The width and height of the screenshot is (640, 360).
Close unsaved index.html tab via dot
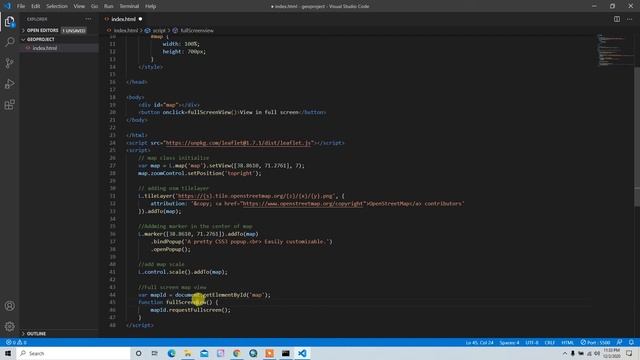[x=140, y=19]
